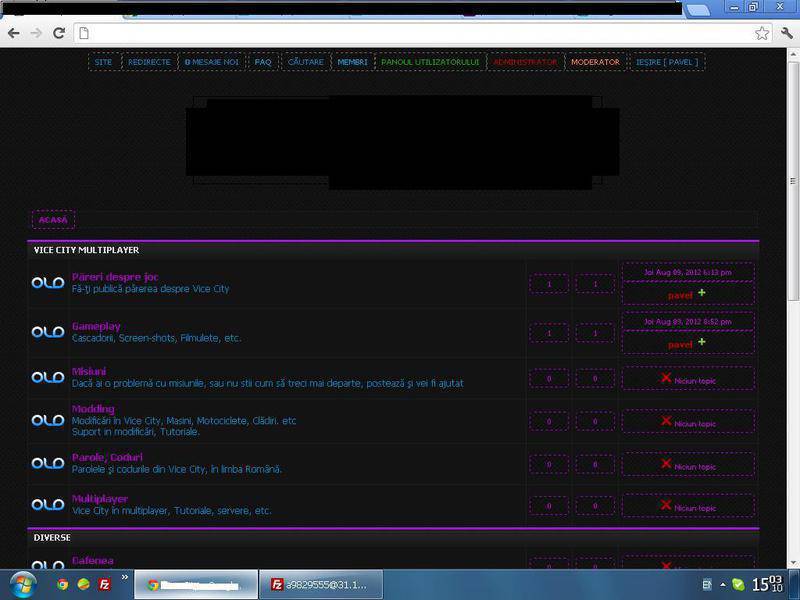
Task: Click the ACASĂ breadcrumb link
Action: [54, 220]
